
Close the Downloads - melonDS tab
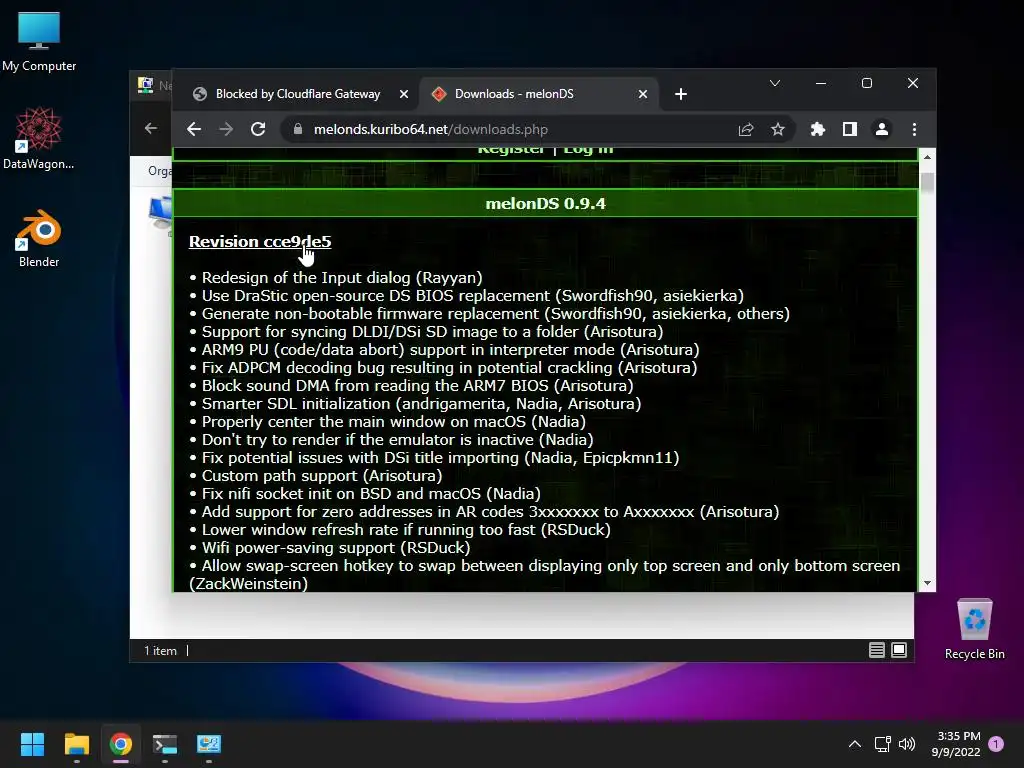pos(643,94)
